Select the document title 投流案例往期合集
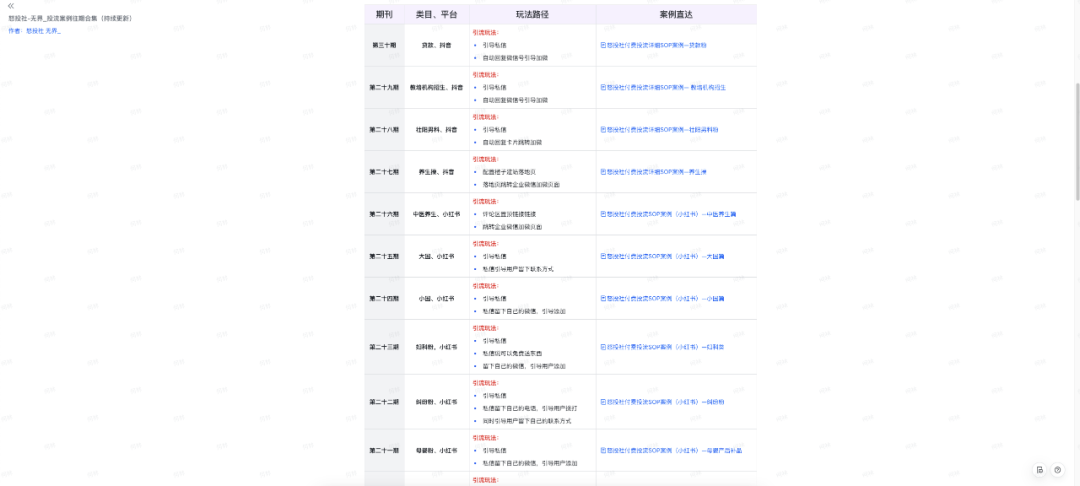 pyautogui.click(x=68, y=18)
